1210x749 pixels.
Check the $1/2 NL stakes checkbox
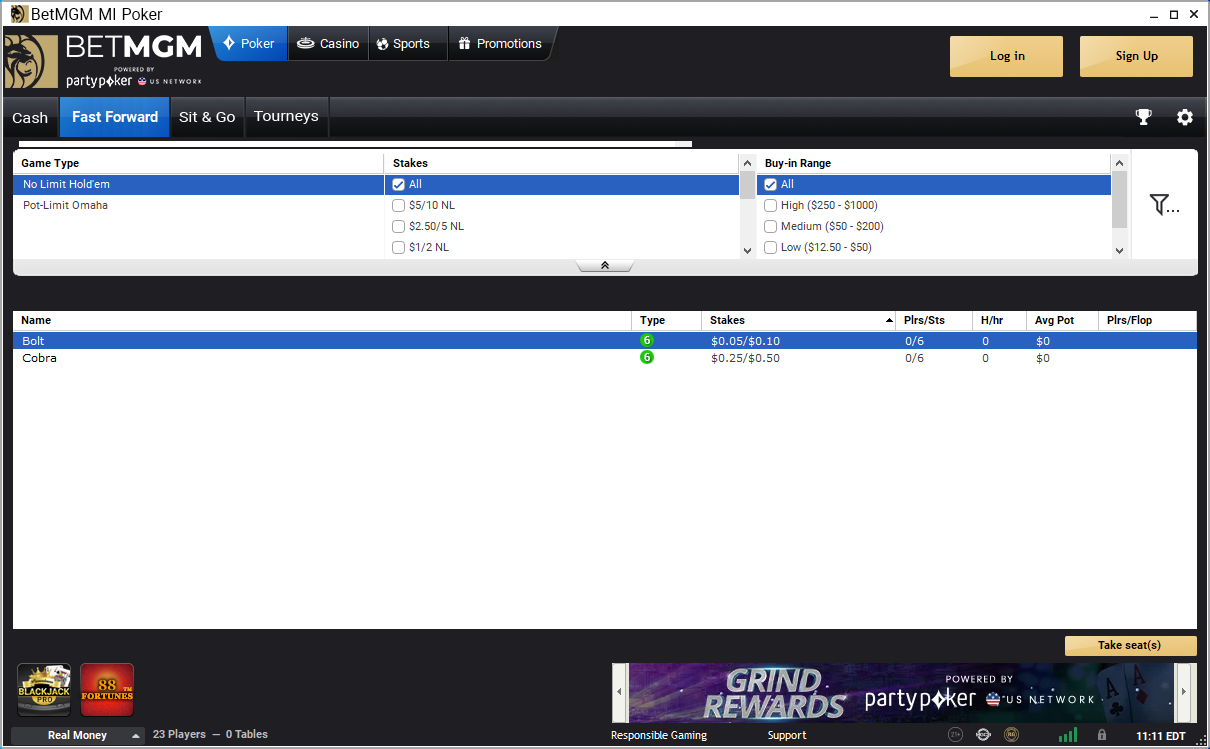point(399,247)
